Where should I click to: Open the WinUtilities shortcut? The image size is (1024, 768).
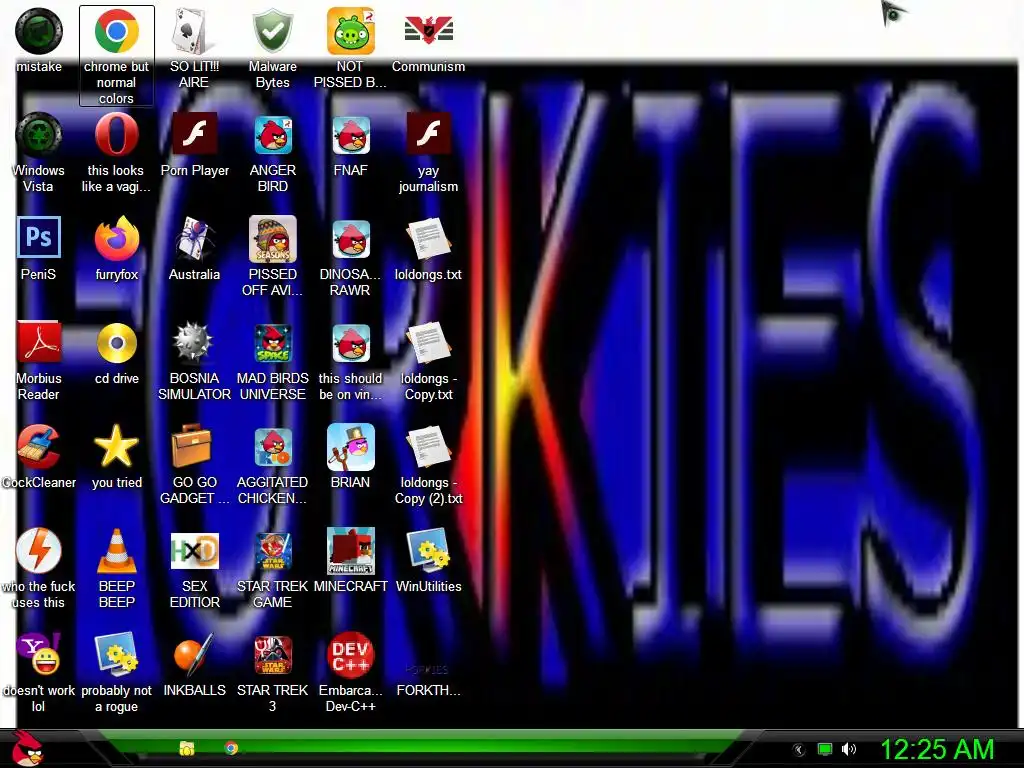coord(428,551)
